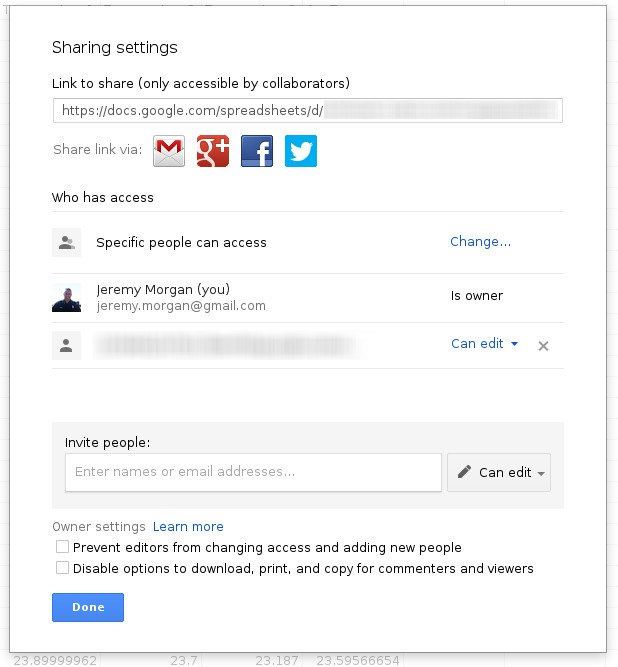Check Disable options to download, print, copy

[x=63, y=568]
